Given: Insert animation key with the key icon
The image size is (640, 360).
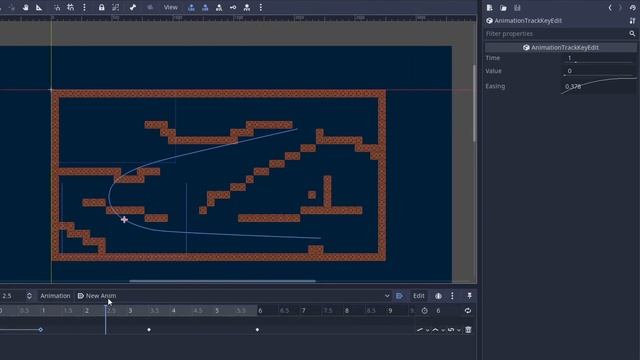Looking at the screenshot, I should point(233,7).
